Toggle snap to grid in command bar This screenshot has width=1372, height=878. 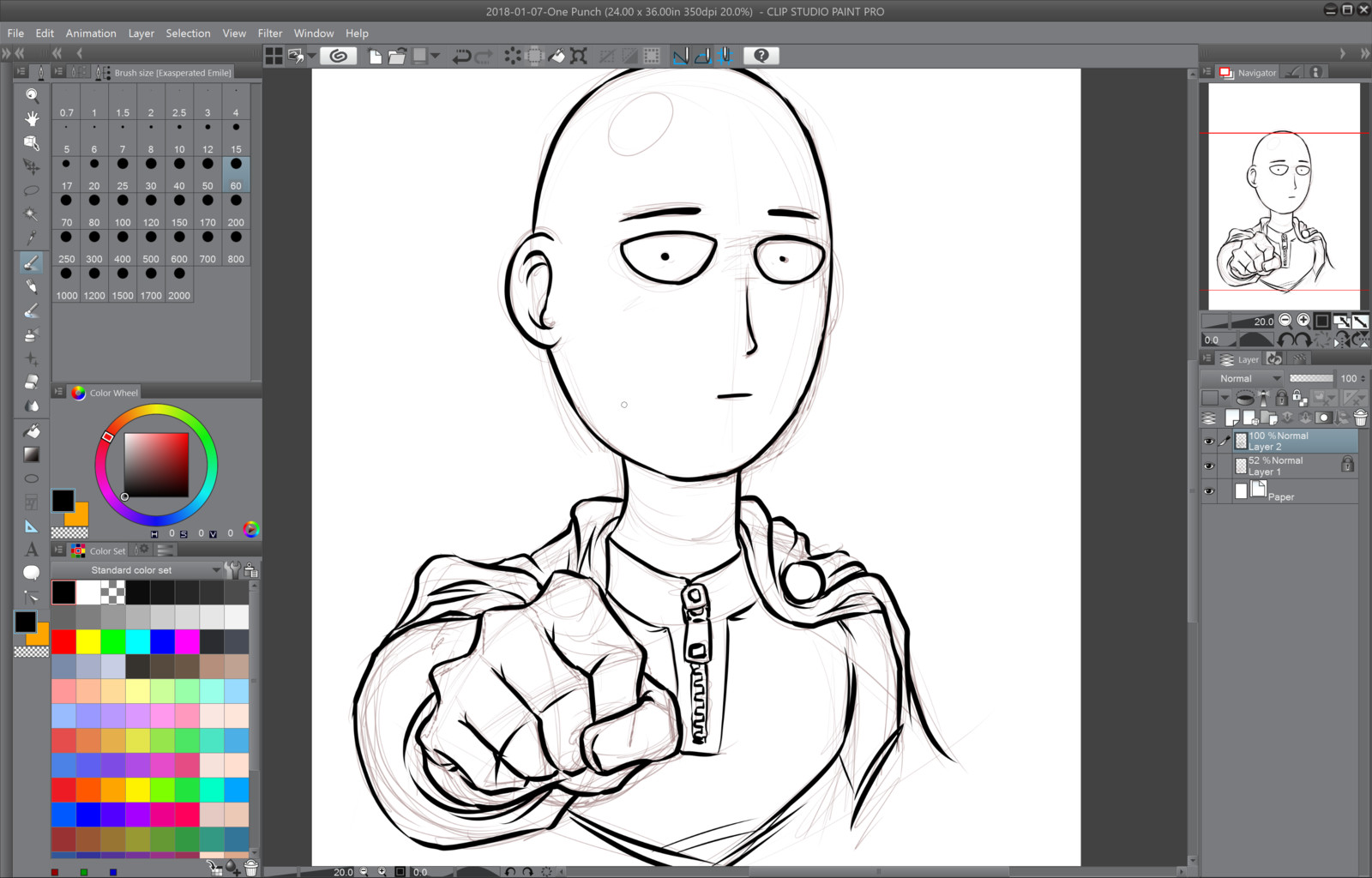coord(725,56)
